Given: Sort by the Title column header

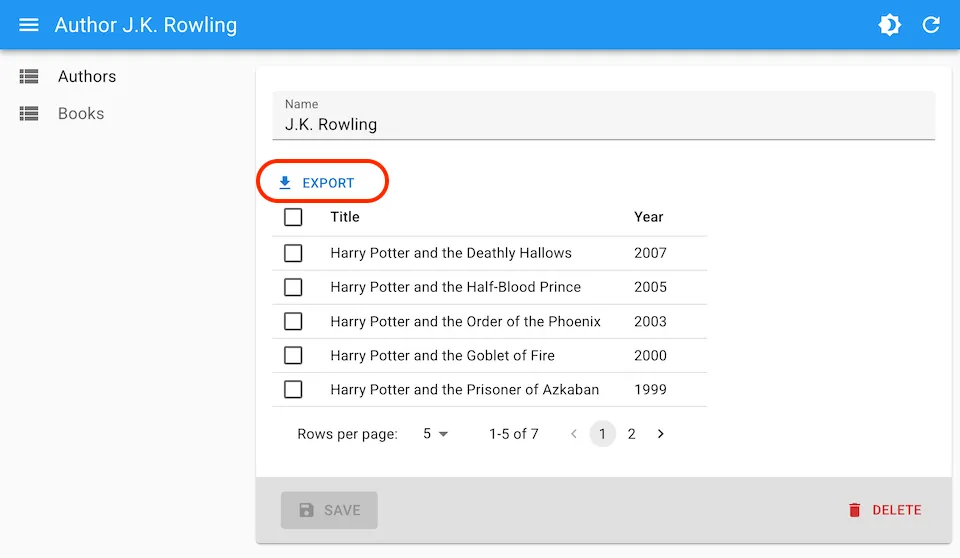Looking at the screenshot, I should pos(345,217).
